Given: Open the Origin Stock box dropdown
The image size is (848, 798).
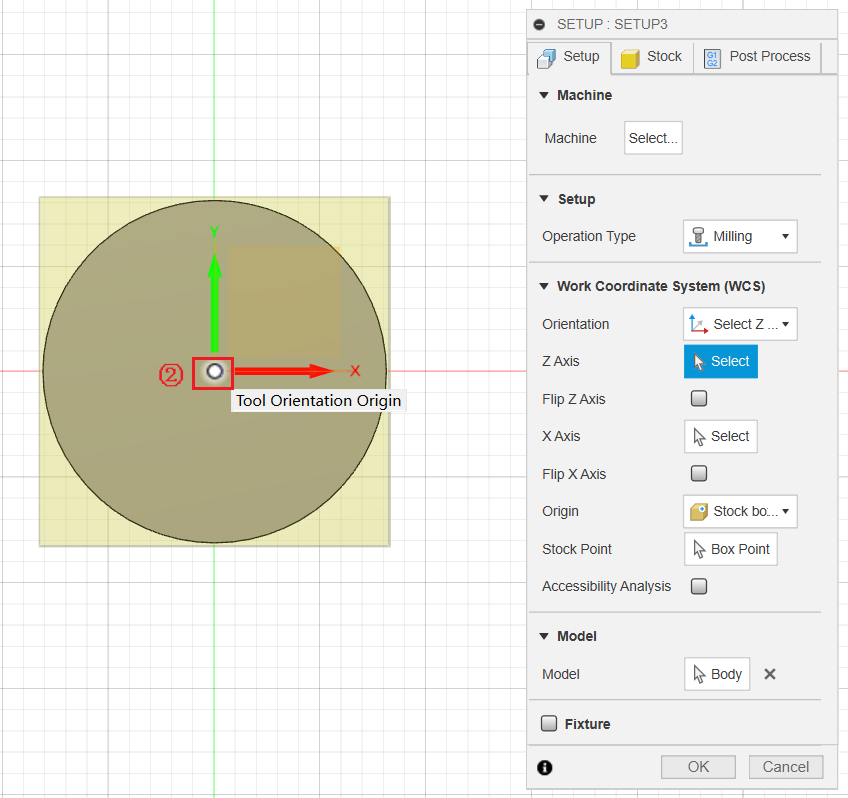Looking at the screenshot, I should 784,511.
